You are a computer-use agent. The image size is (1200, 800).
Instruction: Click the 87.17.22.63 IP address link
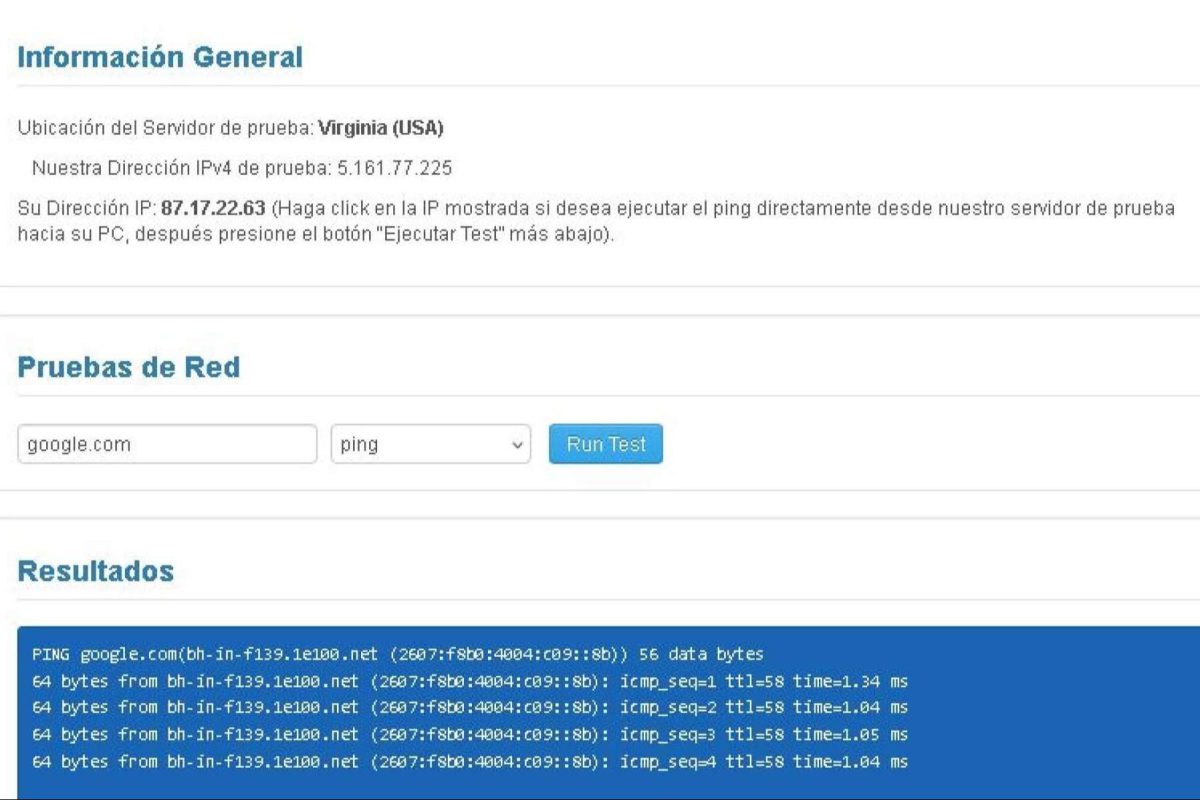click(x=212, y=208)
